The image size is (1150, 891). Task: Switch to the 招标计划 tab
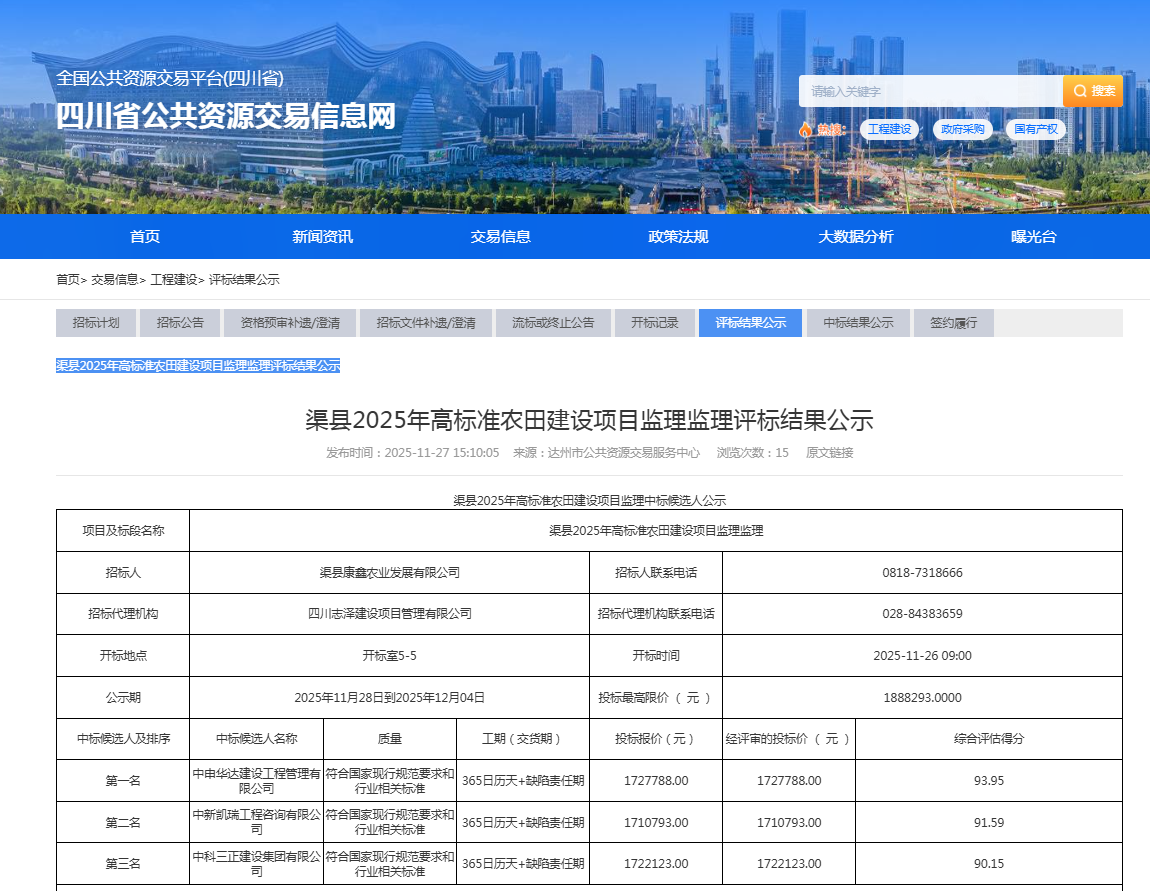click(x=96, y=323)
